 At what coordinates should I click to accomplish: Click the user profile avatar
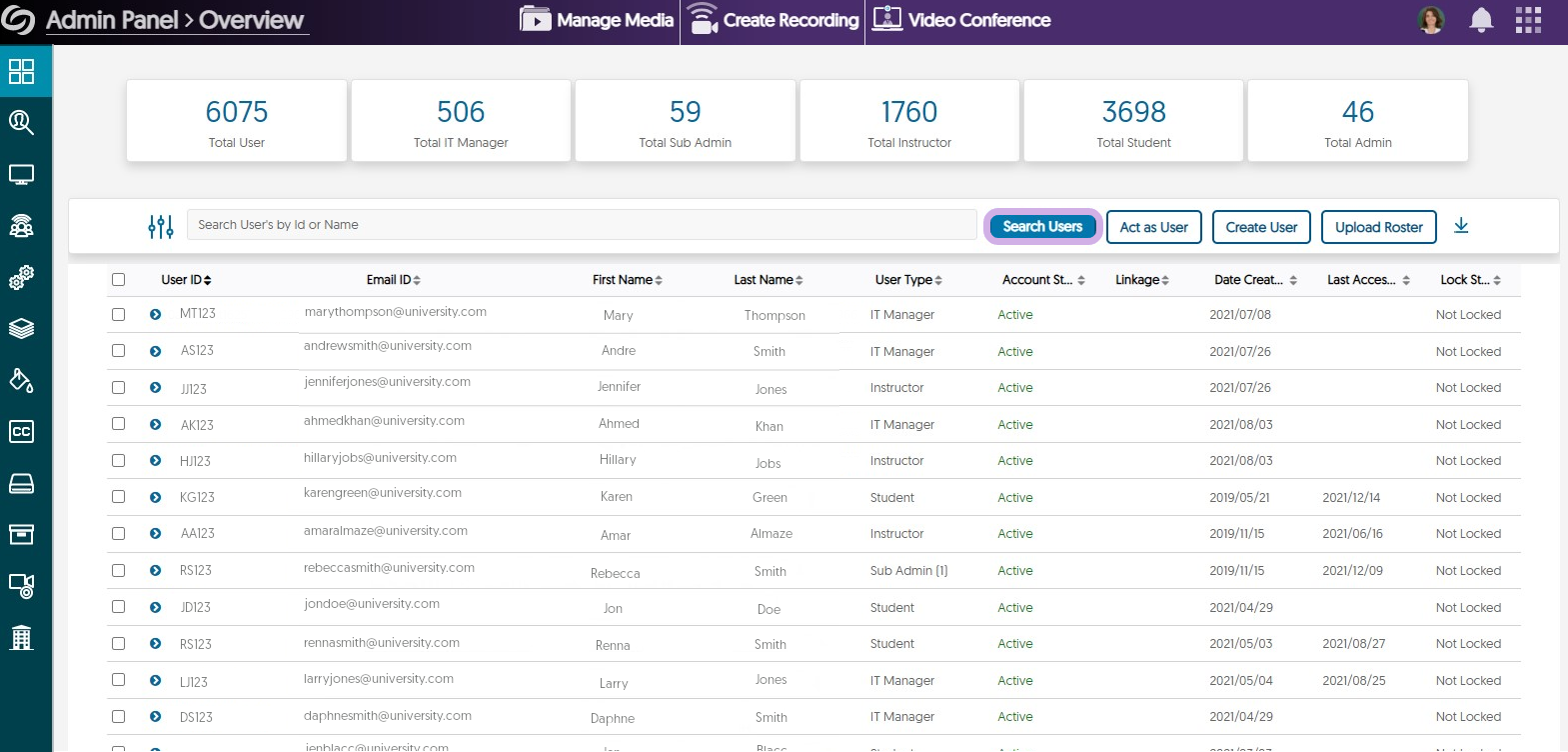(1431, 20)
